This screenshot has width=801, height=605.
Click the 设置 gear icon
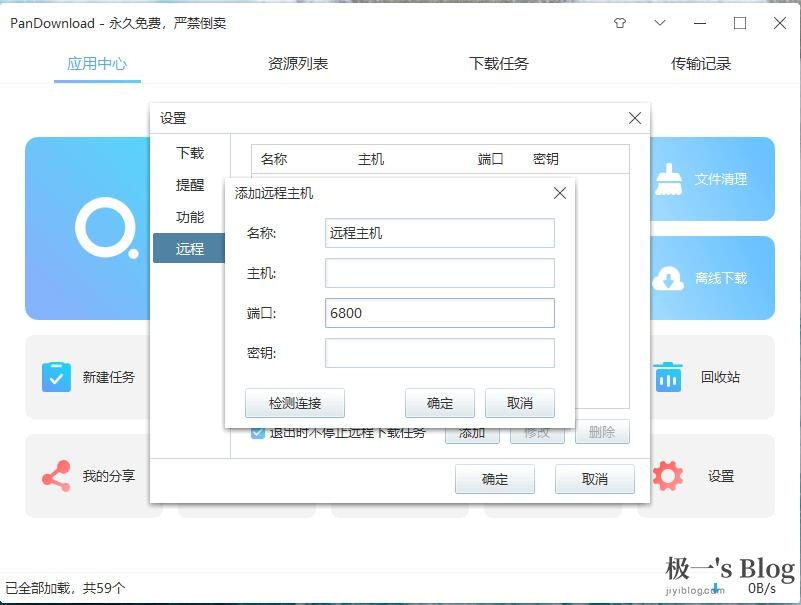point(668,476)
